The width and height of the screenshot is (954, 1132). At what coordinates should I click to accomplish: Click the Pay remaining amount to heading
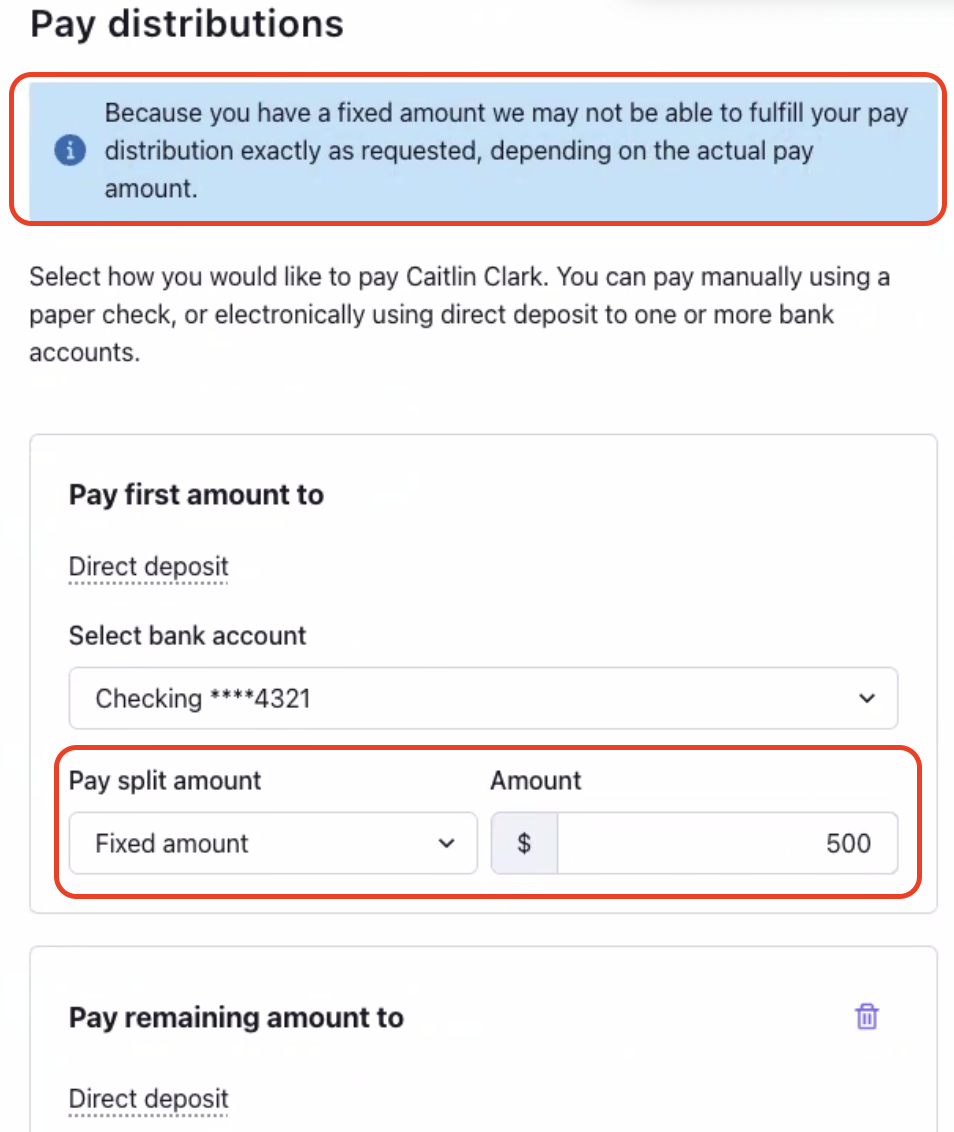236,1018
